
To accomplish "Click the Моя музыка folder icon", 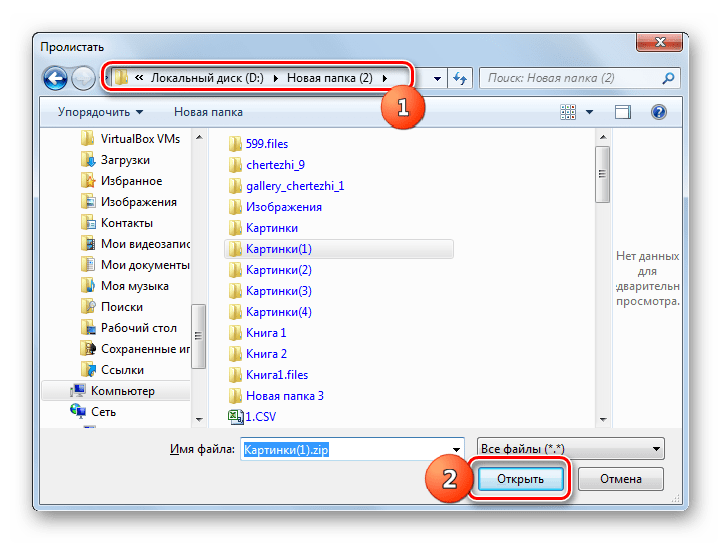I will (x=87, y=286).
